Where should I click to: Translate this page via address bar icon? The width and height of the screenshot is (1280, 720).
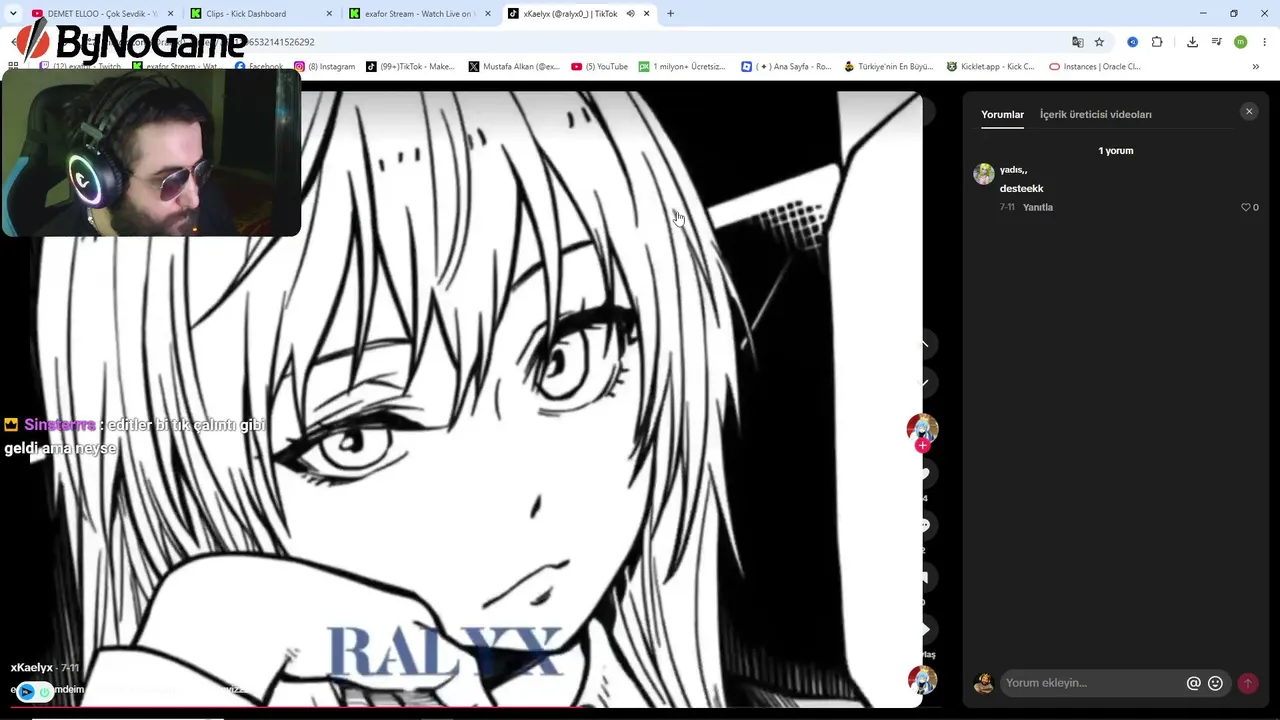(1077, 42)
